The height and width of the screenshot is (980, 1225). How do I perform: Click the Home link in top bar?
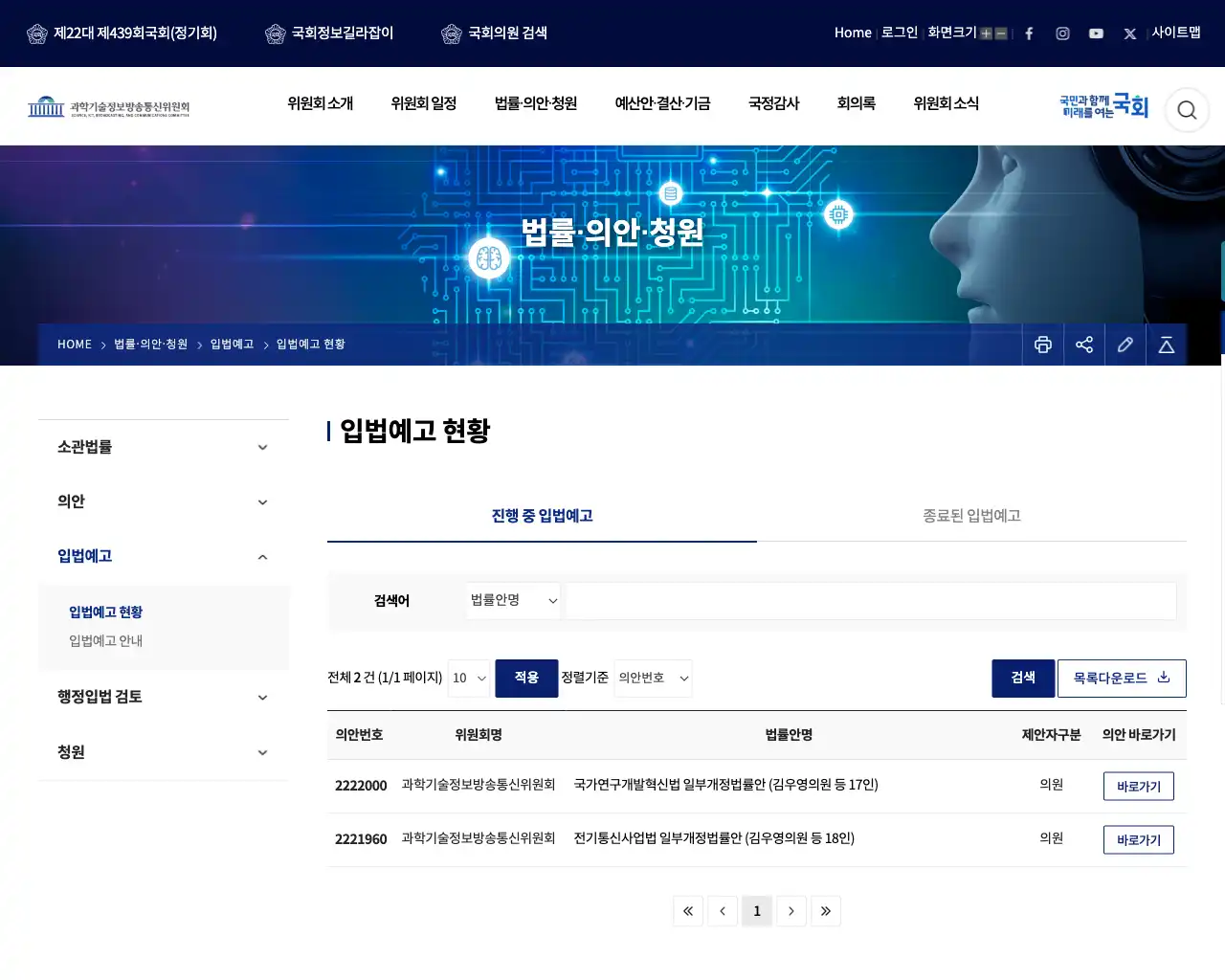click(853, 33)
